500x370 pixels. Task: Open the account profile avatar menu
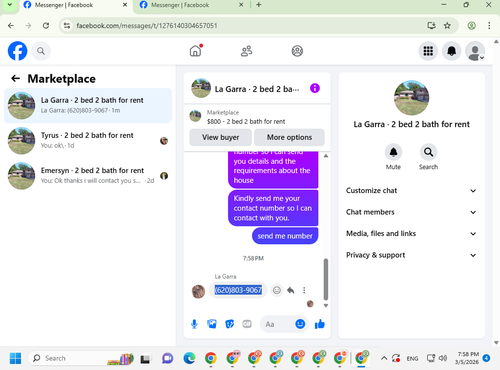click(x=475, y=51)
